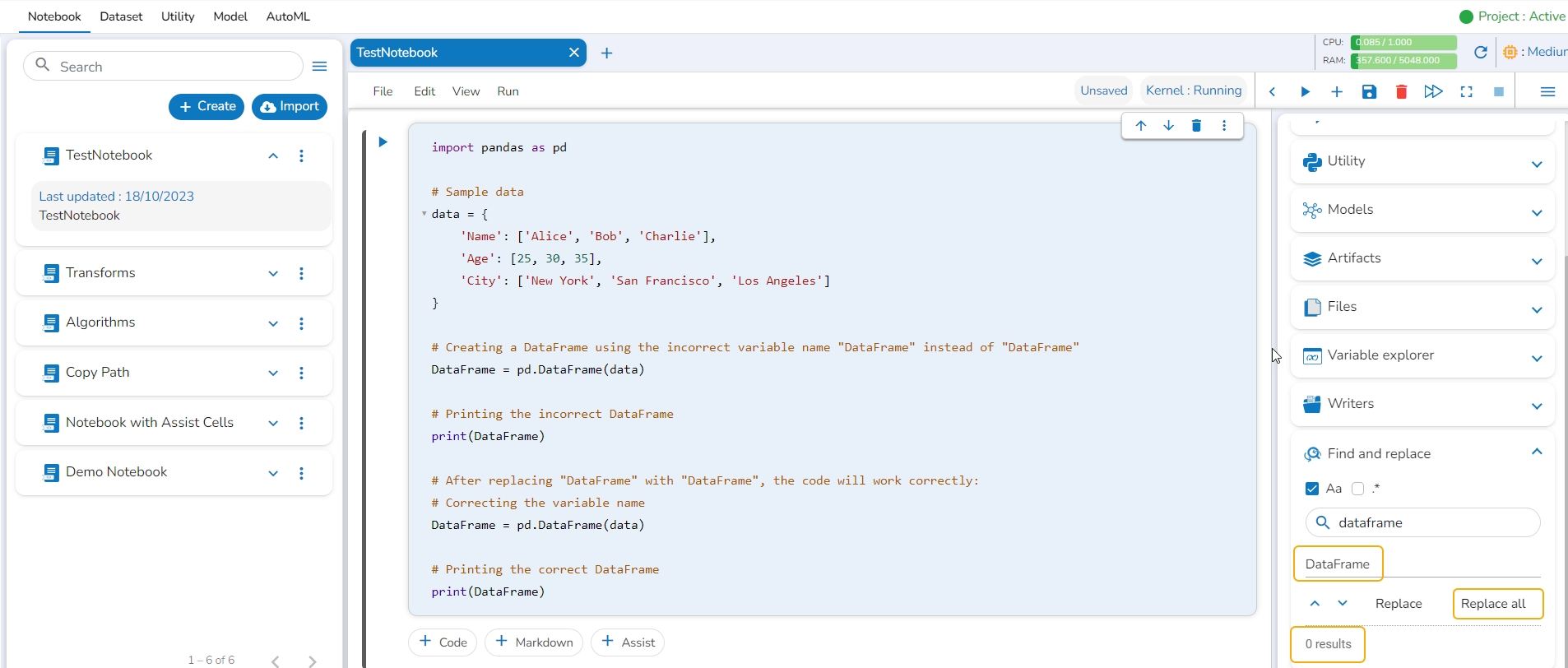The height and width of the screenshot is (668, 1568).
Task: Click the save notebook disk icon
Action: point(1369,92)
